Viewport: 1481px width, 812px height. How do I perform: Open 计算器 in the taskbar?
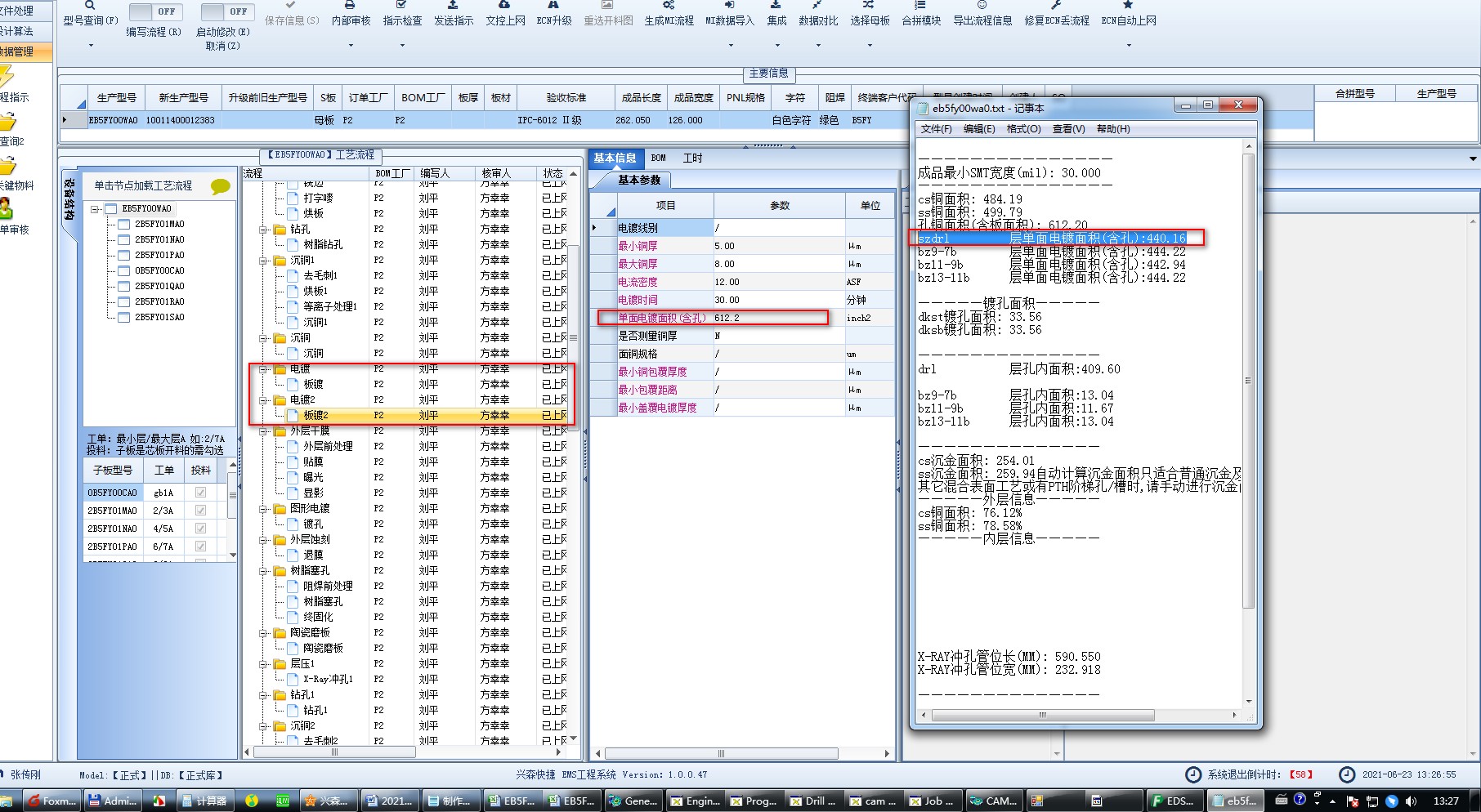click(x=204, y=801)
